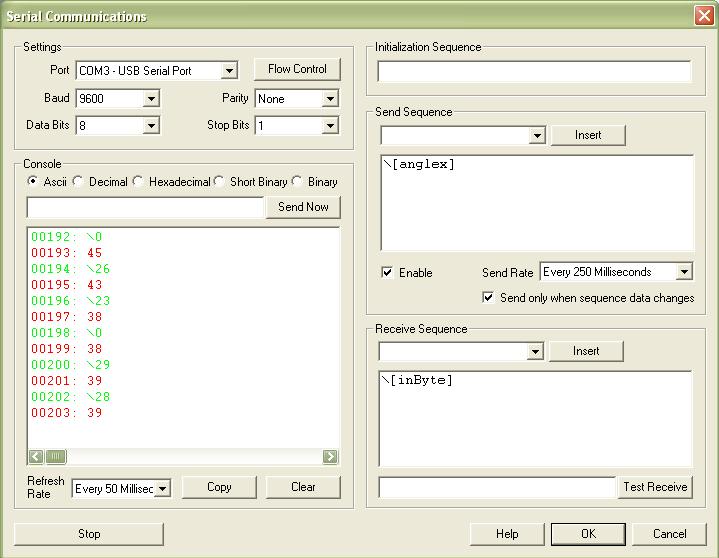Uncheck the Enable send sequence checkbox
Image resolution: width=719 pixels, height=558 pixels.
tap(387, 272)
